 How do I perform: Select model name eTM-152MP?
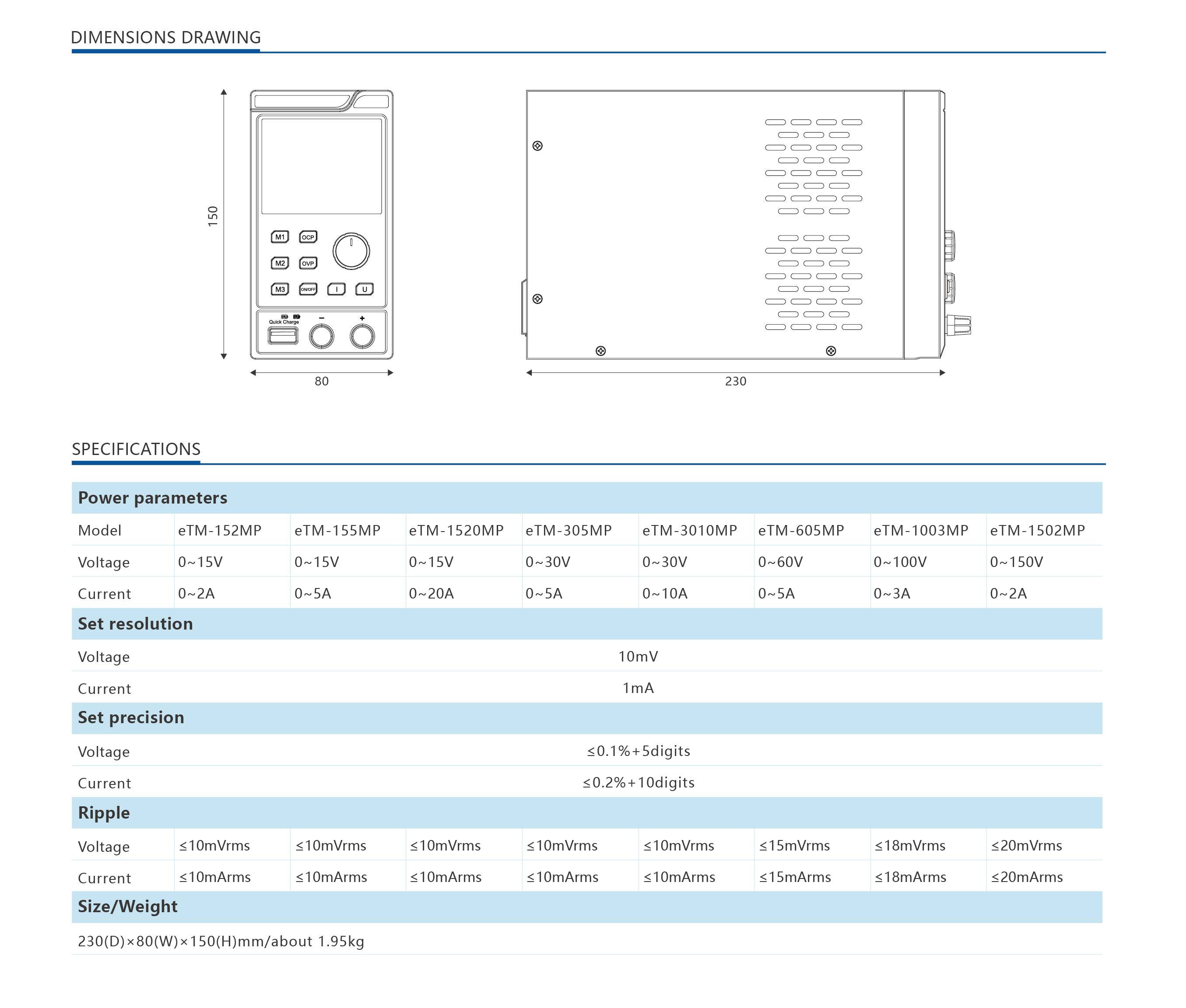[220, 530]
